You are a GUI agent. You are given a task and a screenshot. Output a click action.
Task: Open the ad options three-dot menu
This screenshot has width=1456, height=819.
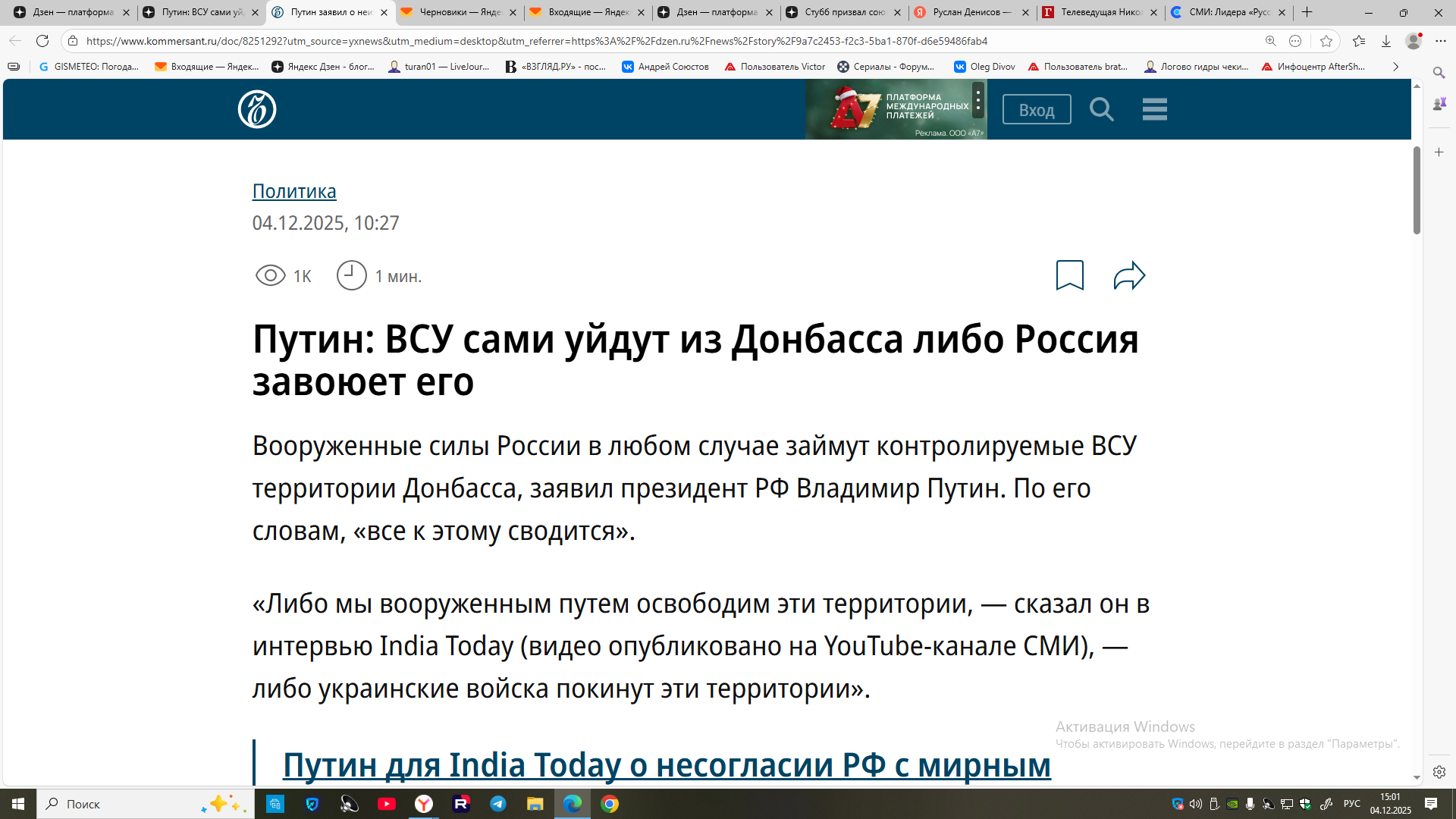tap(978, 100)
